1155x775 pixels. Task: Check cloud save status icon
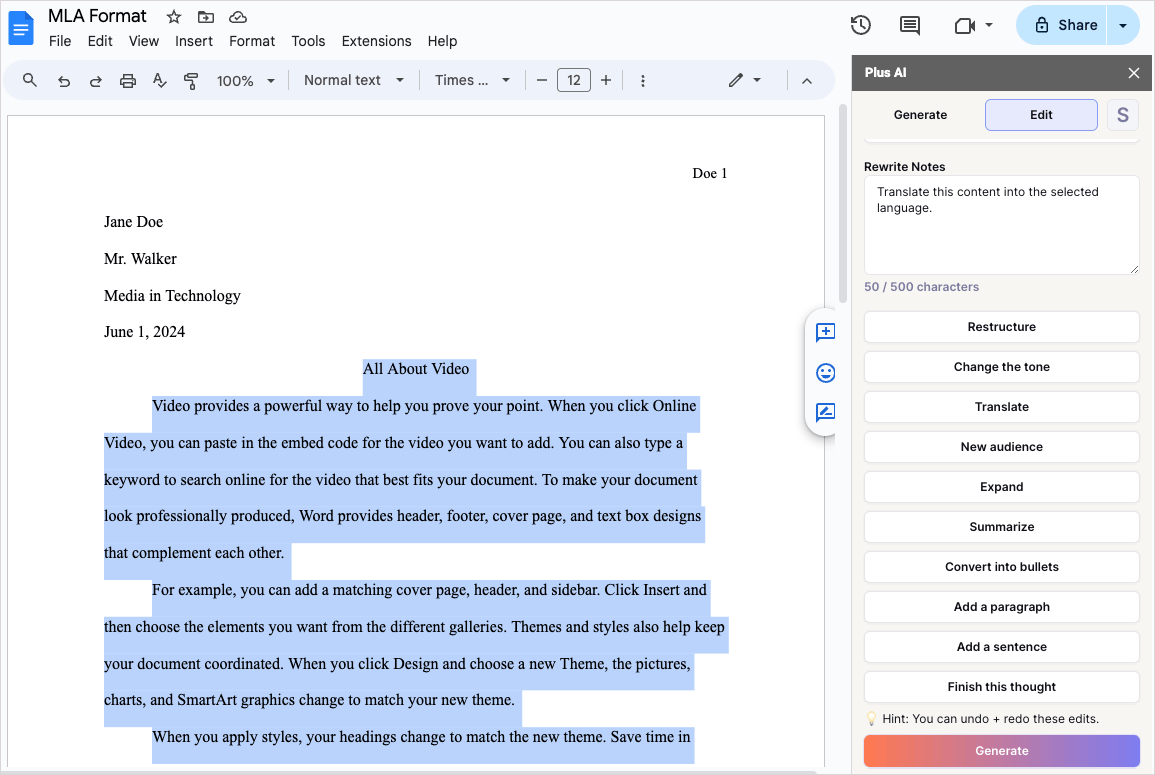coord(238,17)
